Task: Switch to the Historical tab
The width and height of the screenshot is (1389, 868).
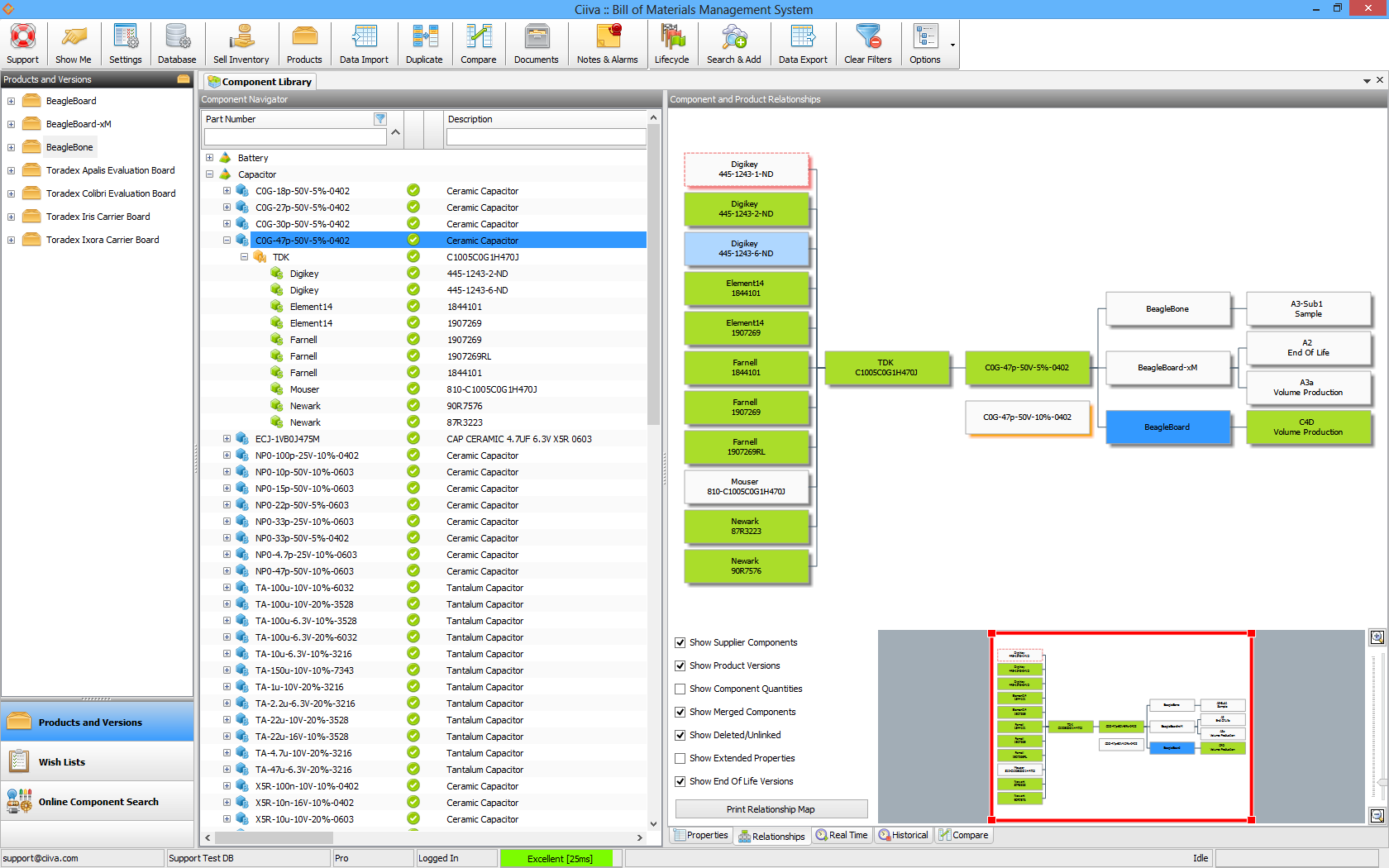Action: (903, 835)
